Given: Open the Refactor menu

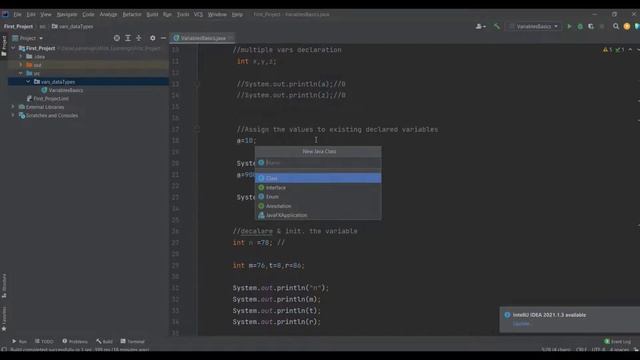Looking at the screenshot, I should tap(132, 14).
